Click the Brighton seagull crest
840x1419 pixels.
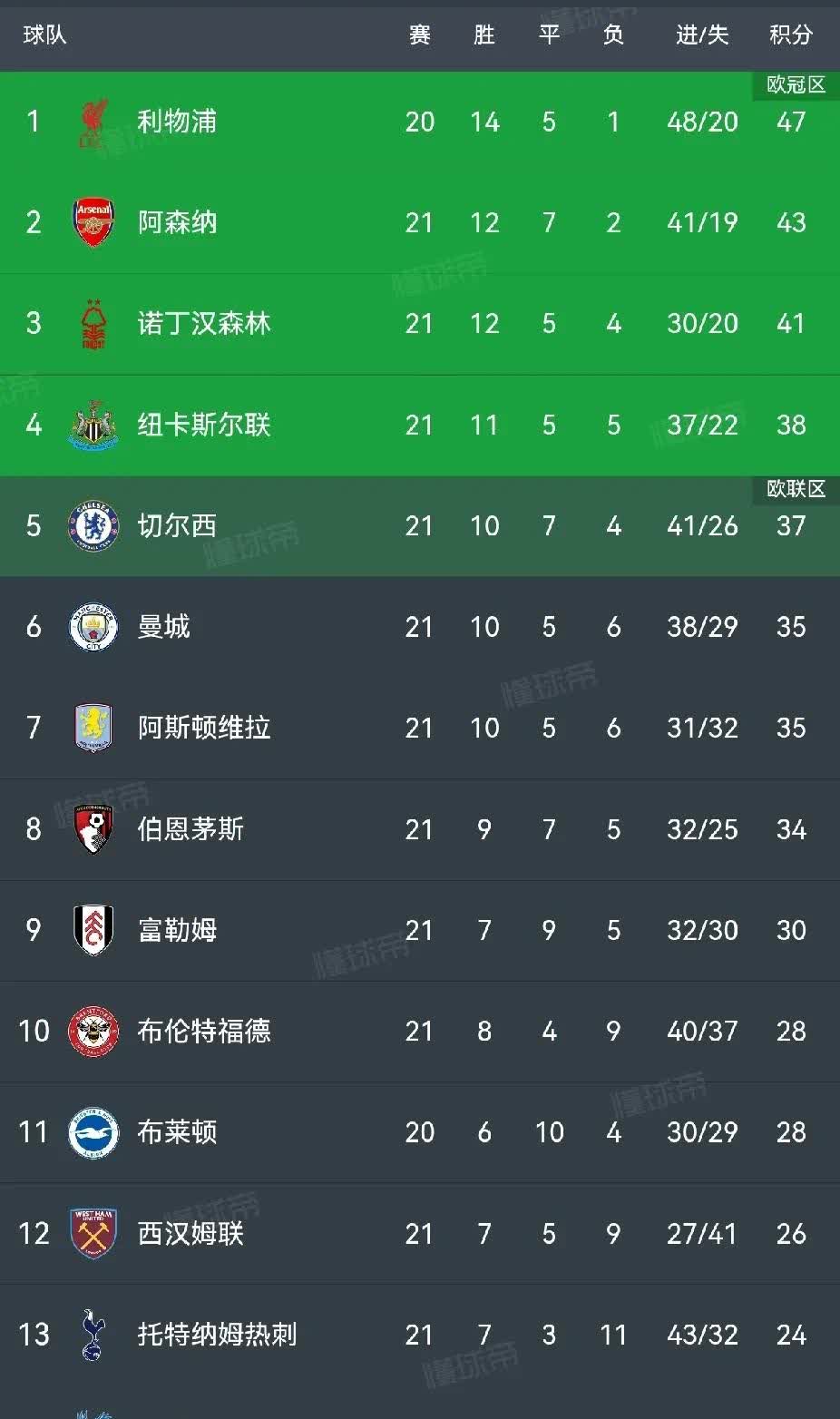click(x=91, y=1132)
